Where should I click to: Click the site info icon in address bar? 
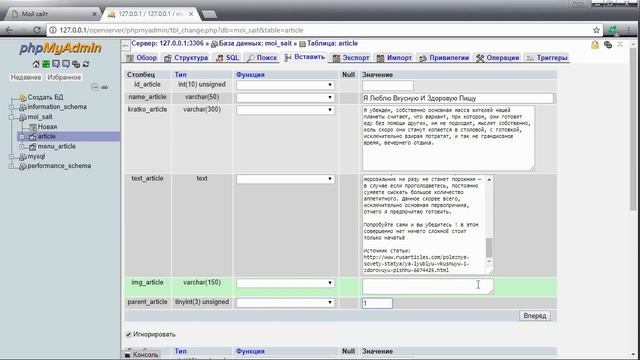tap(53, 30)
